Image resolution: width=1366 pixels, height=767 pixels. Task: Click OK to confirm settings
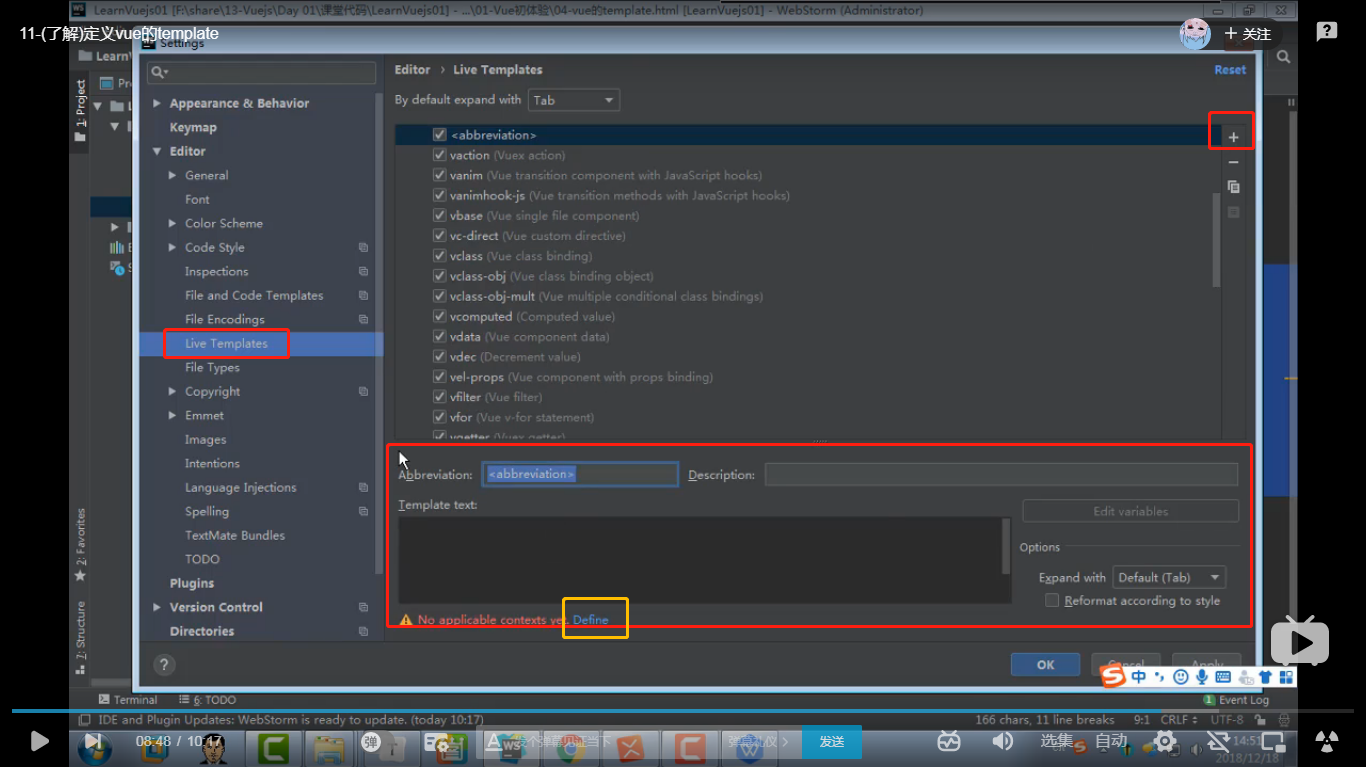point(1045,665)
